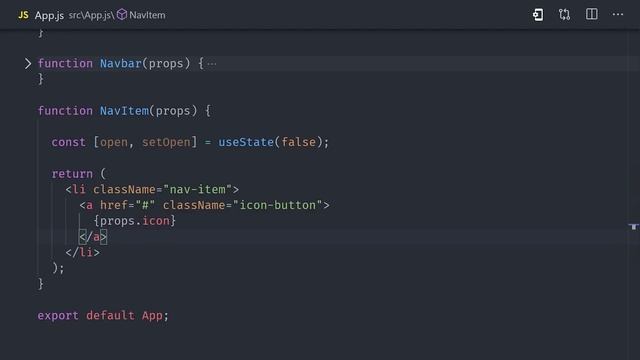Image resolution: width=640 pixels, height=360 pixels.
Task: Click the highlighted closing </a> tag
Action: point(93,237)
